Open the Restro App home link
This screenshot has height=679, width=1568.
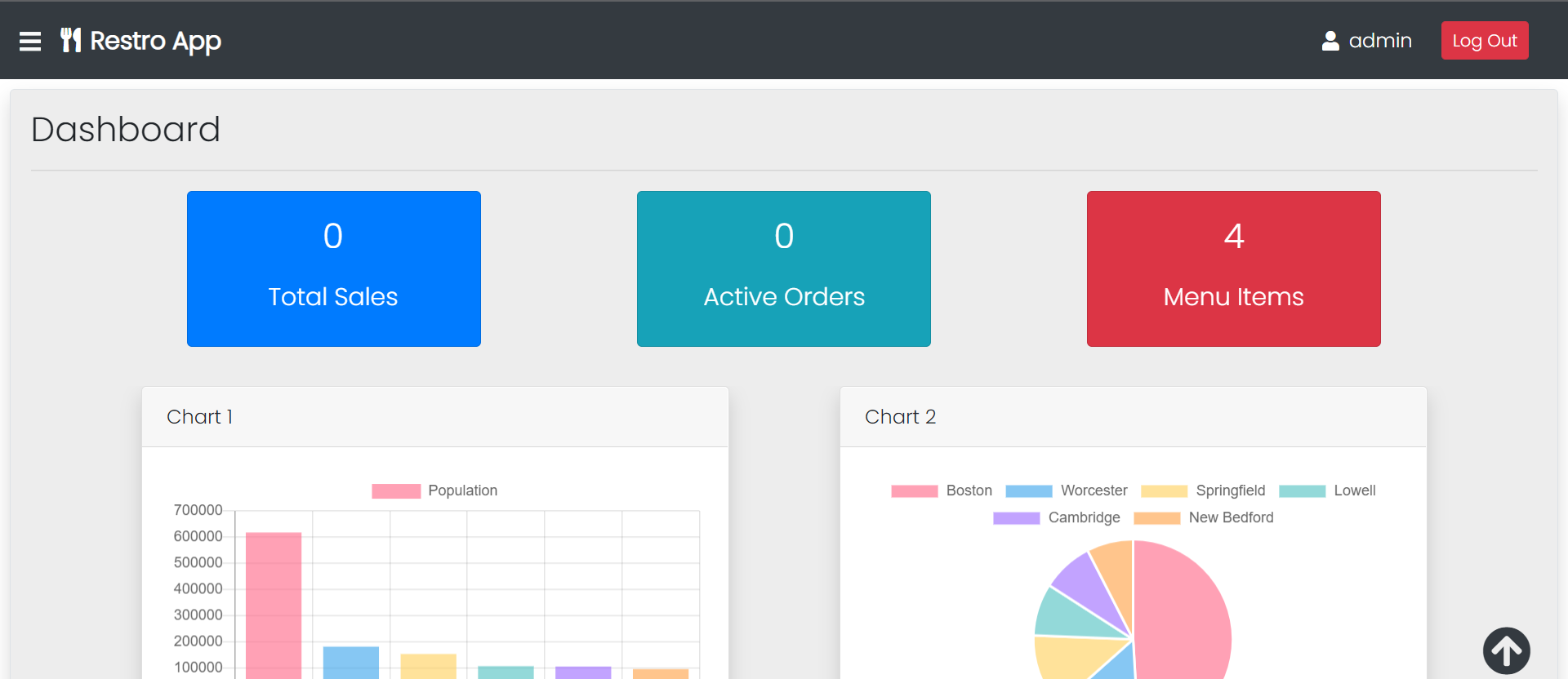coord(155,41)
